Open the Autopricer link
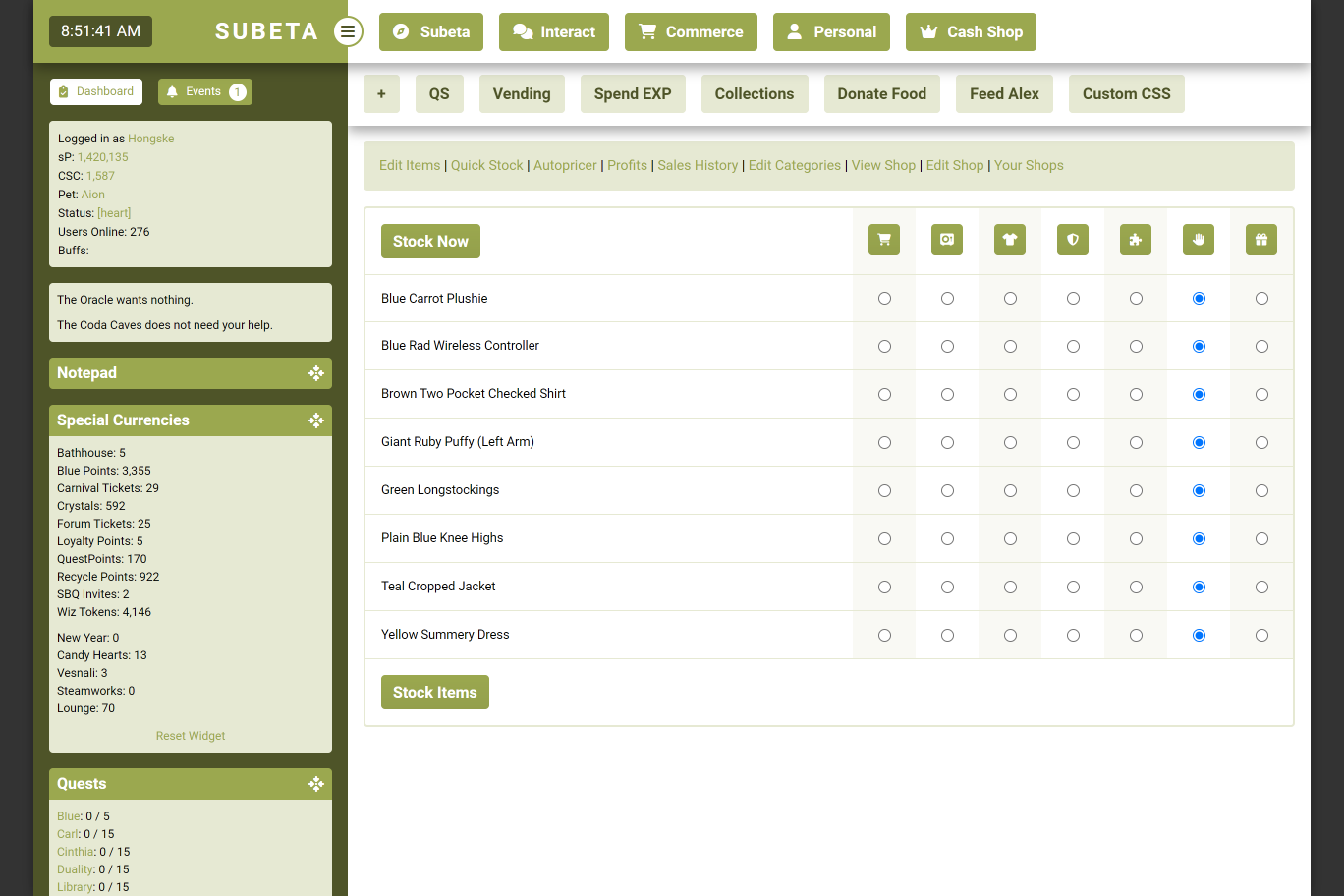This screenshot has height=896, width=1344. (x=565, y=165)
